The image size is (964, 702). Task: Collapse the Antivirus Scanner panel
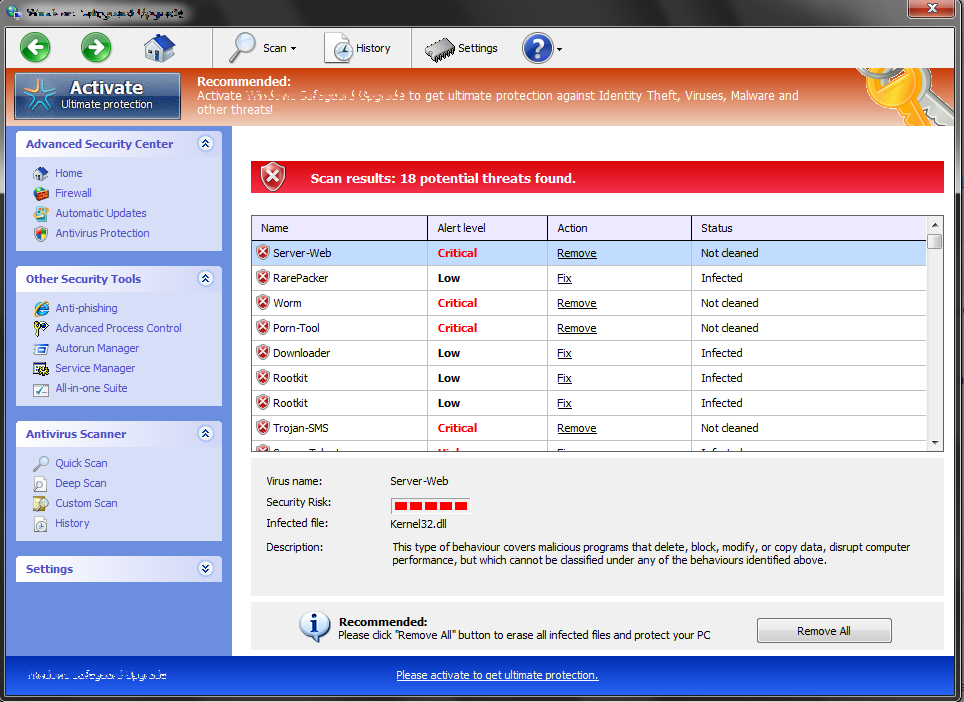[205, 433]
